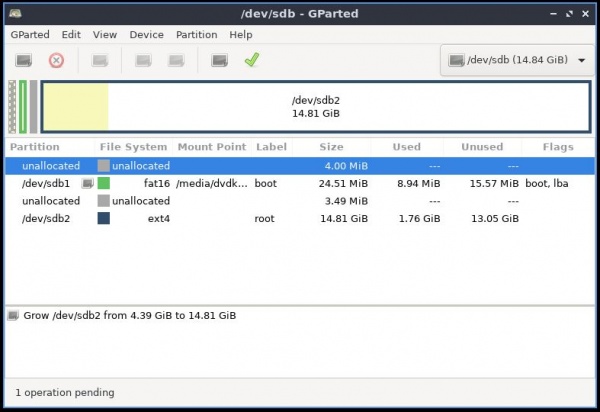Click the green fat16 color swatch

click(x=104, y=184)
